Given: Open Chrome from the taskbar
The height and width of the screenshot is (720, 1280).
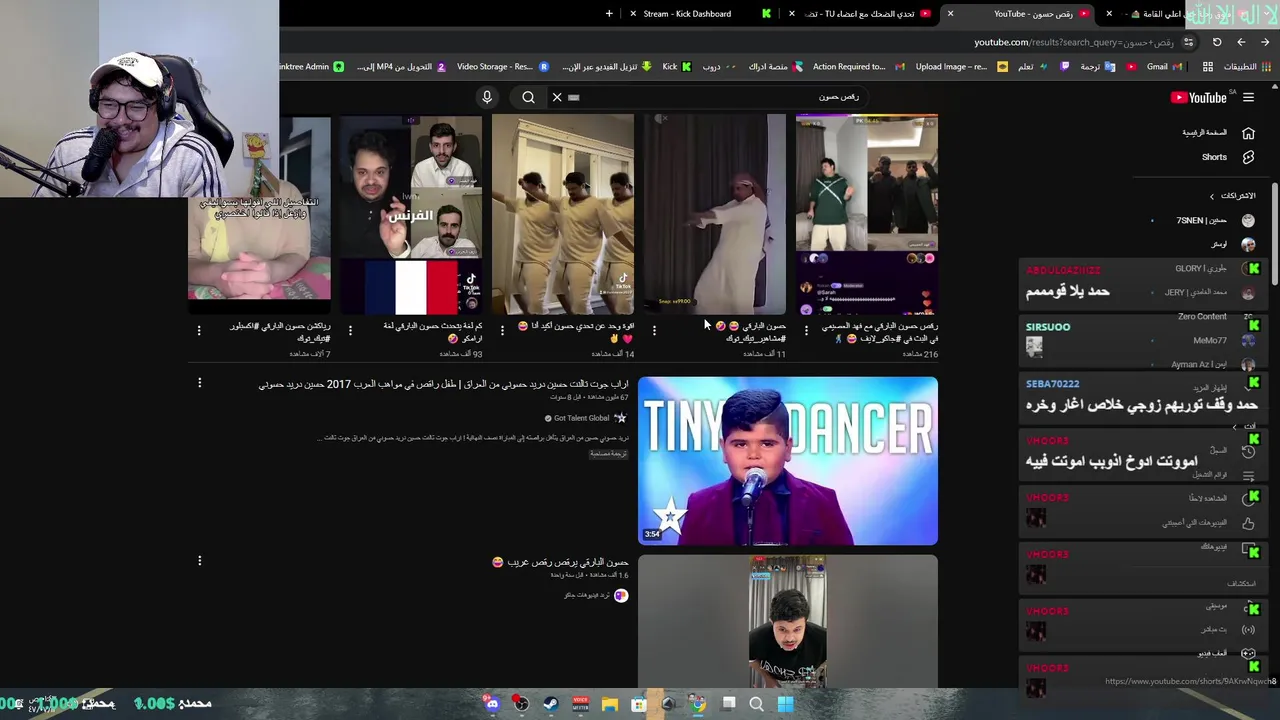Looking at the screenshot, I should point(697,704).
